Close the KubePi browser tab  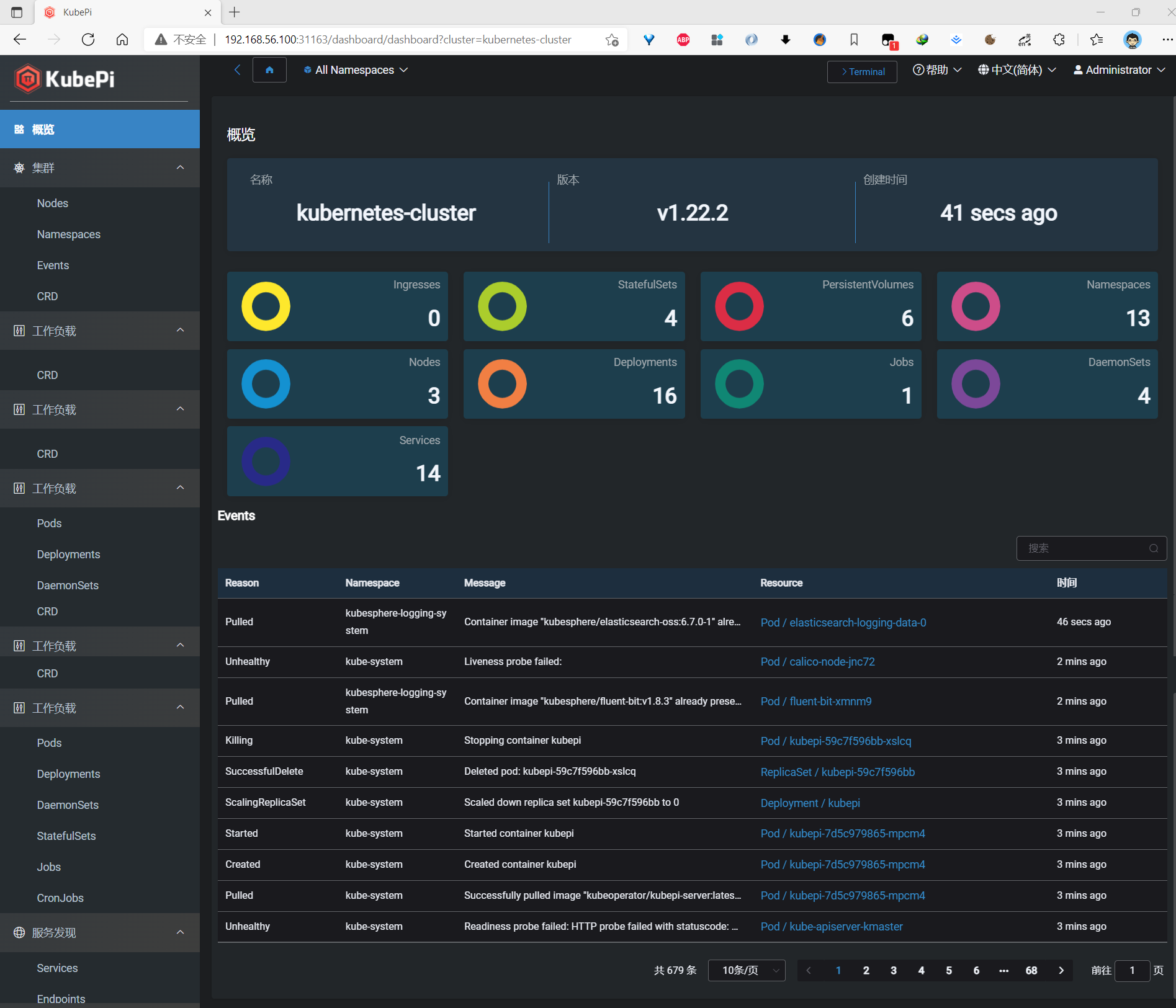tap(208, 12)
